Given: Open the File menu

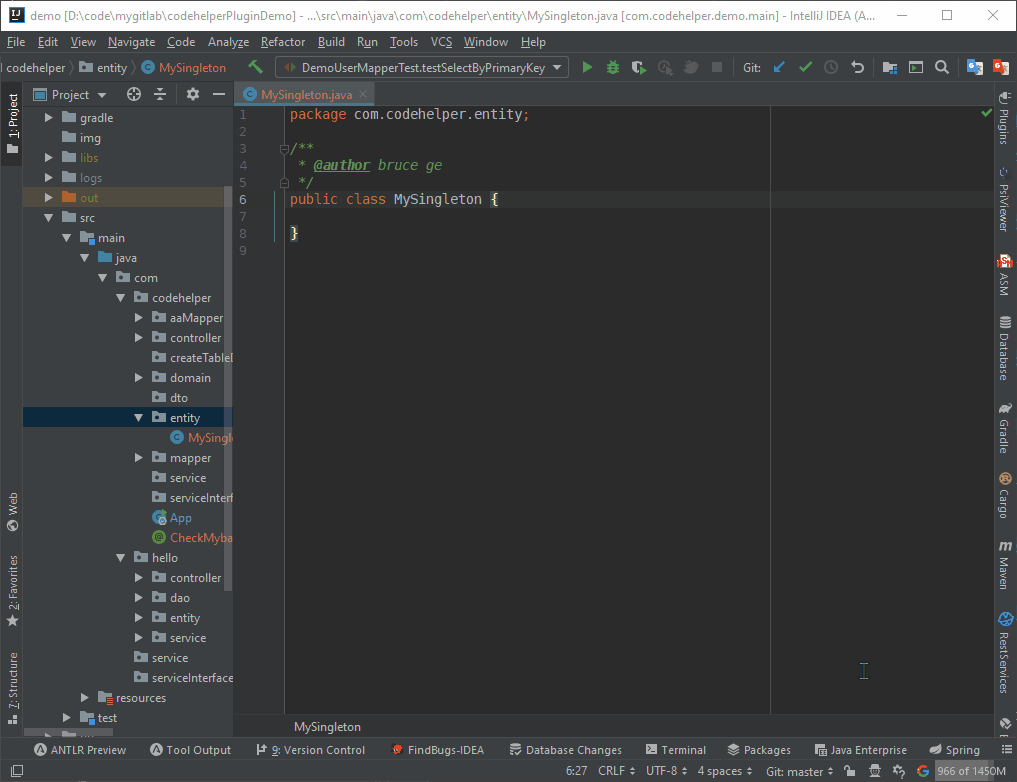Looking at the screenshot, I should (16, 42).
